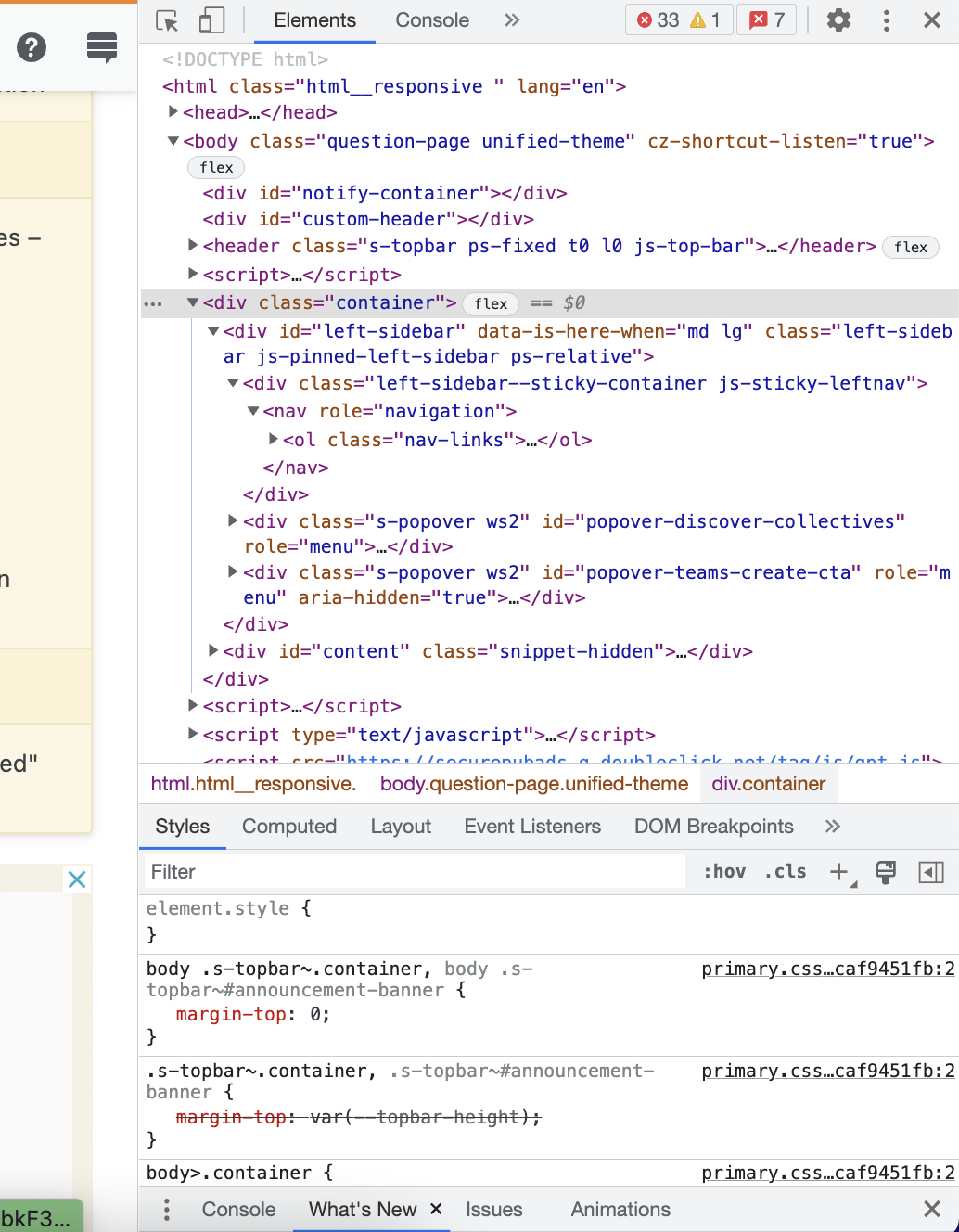The image size is (959, 1232).
Task: Collapse the body question-page element
Action: click(173, 141)
